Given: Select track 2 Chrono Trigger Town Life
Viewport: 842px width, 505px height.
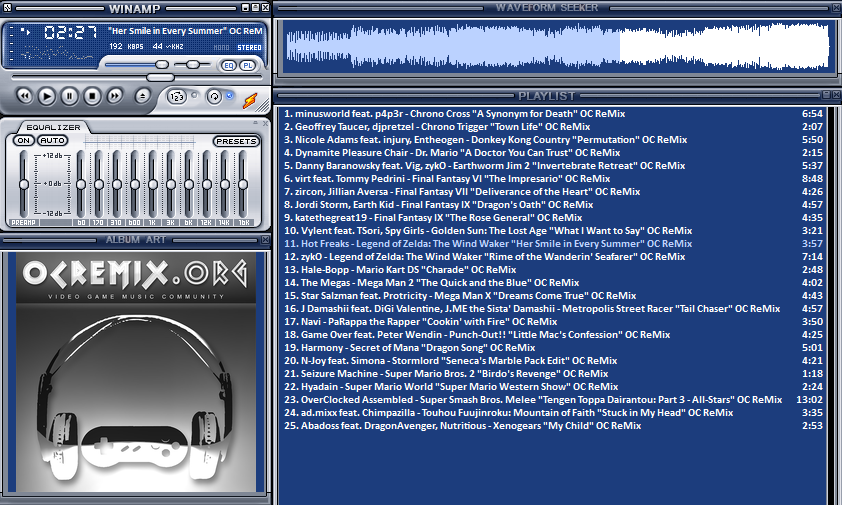Looking at the screenshot, I should coord(553,127).
